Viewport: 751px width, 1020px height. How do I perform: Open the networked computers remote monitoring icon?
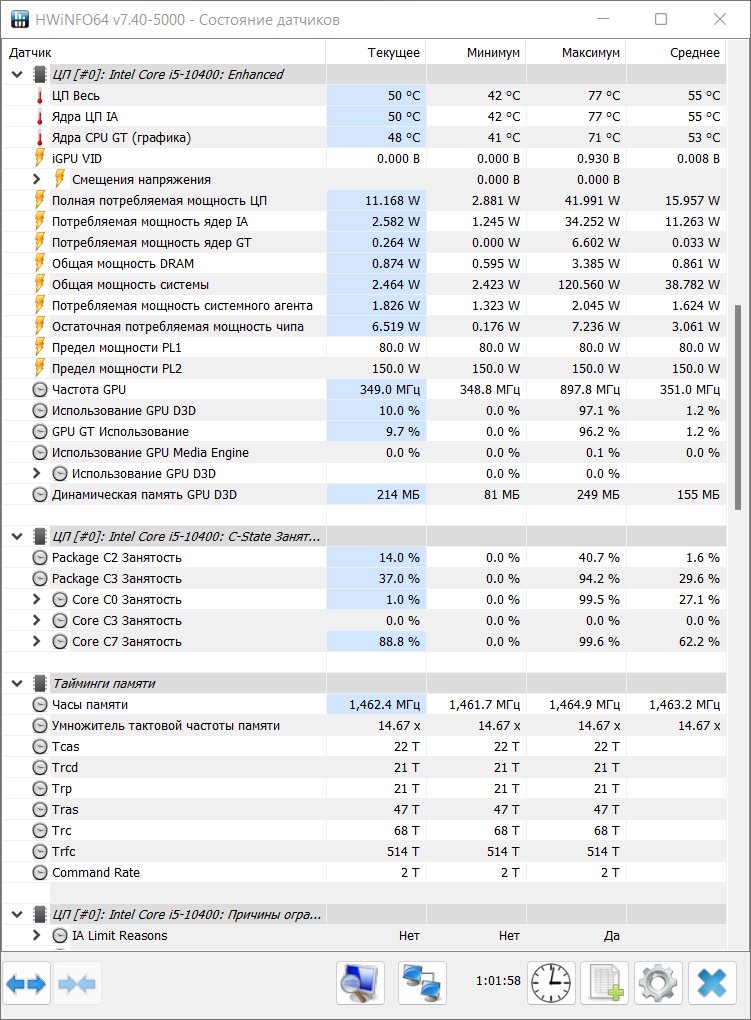422,983
